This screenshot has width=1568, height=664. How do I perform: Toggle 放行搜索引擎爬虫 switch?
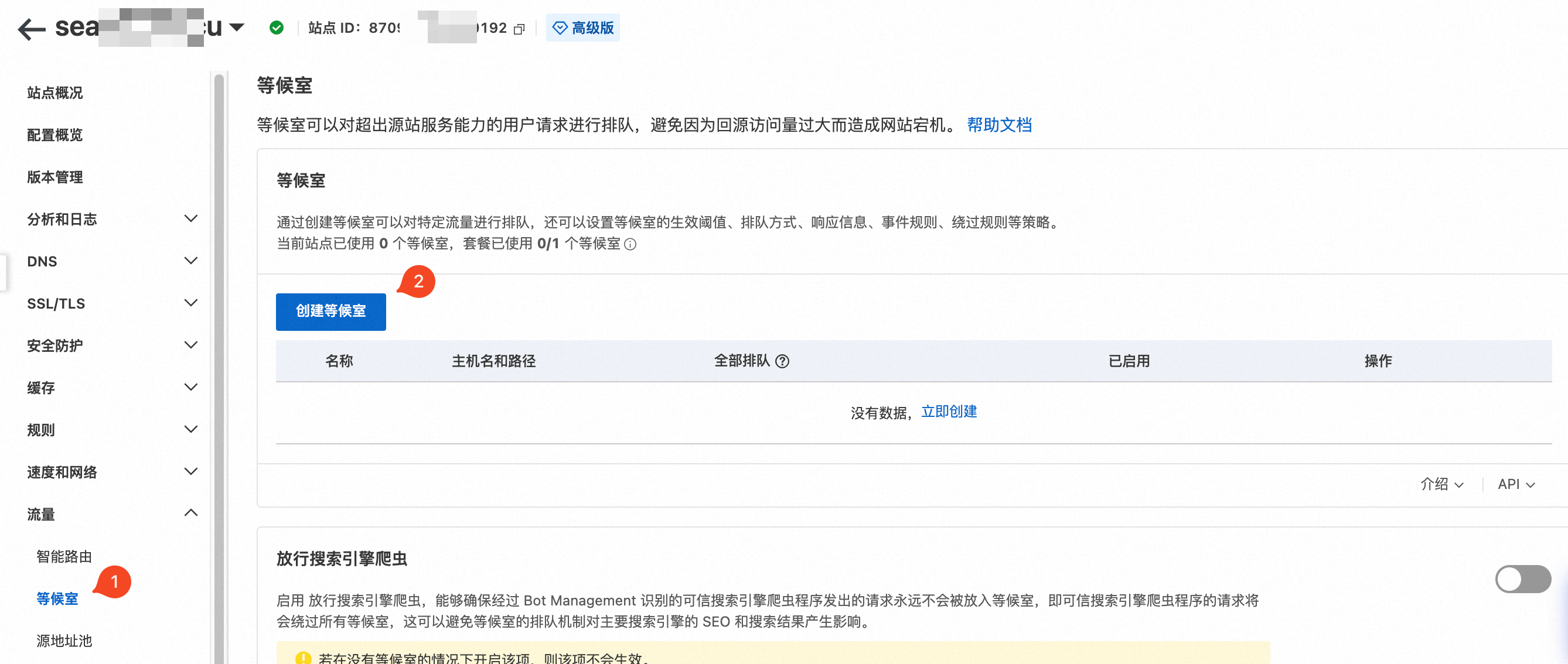(1522, 579)
